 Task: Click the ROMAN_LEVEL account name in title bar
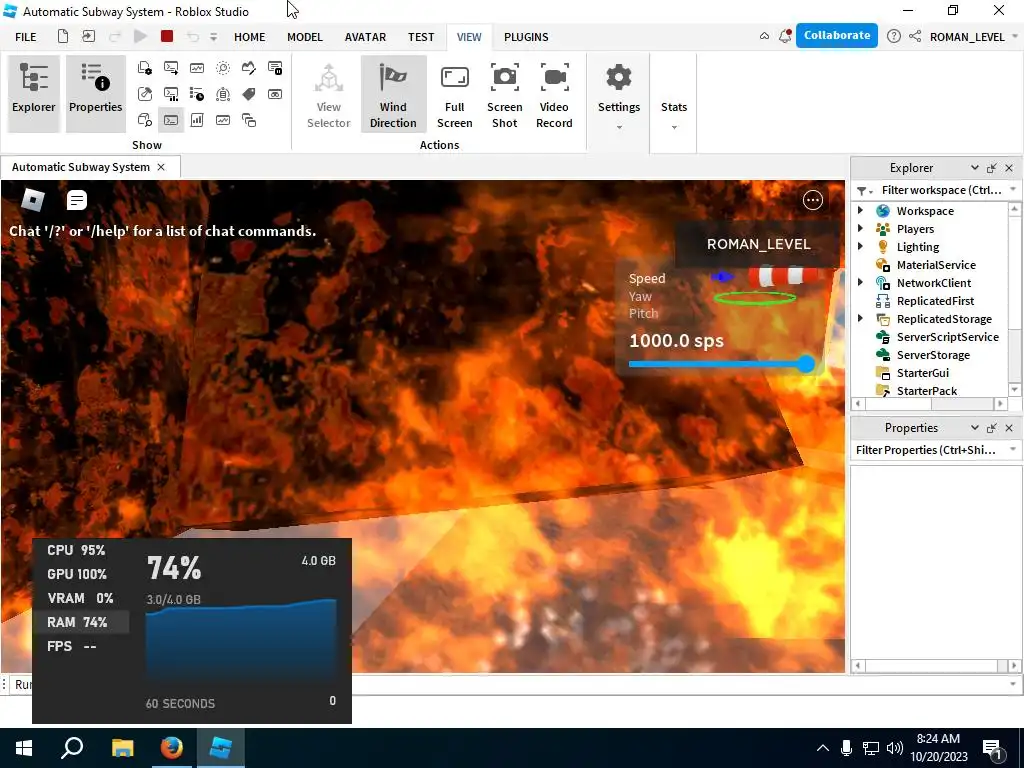(x=967, y=37)
